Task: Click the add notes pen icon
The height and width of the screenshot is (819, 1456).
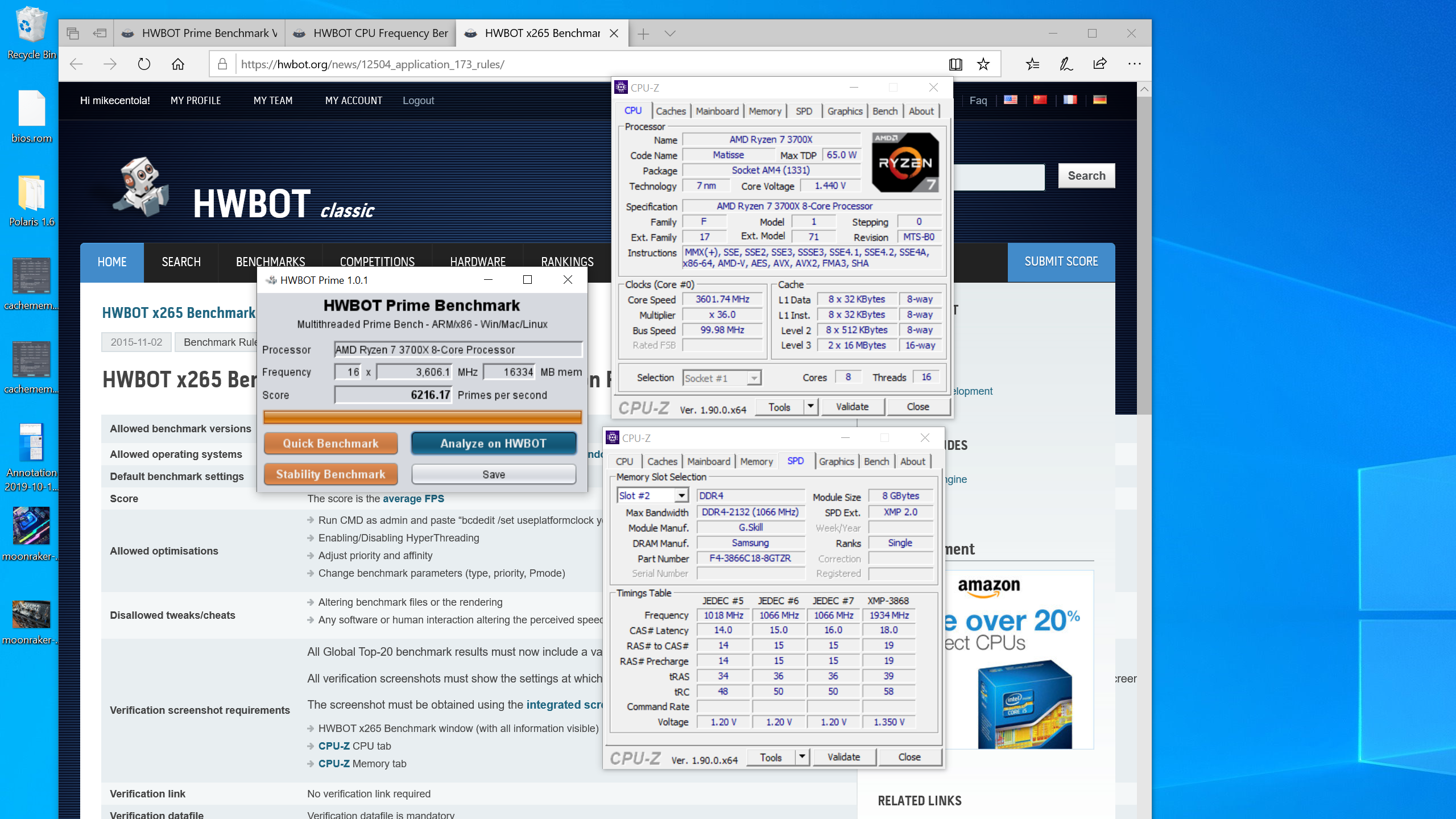Action: point(1066,64)
